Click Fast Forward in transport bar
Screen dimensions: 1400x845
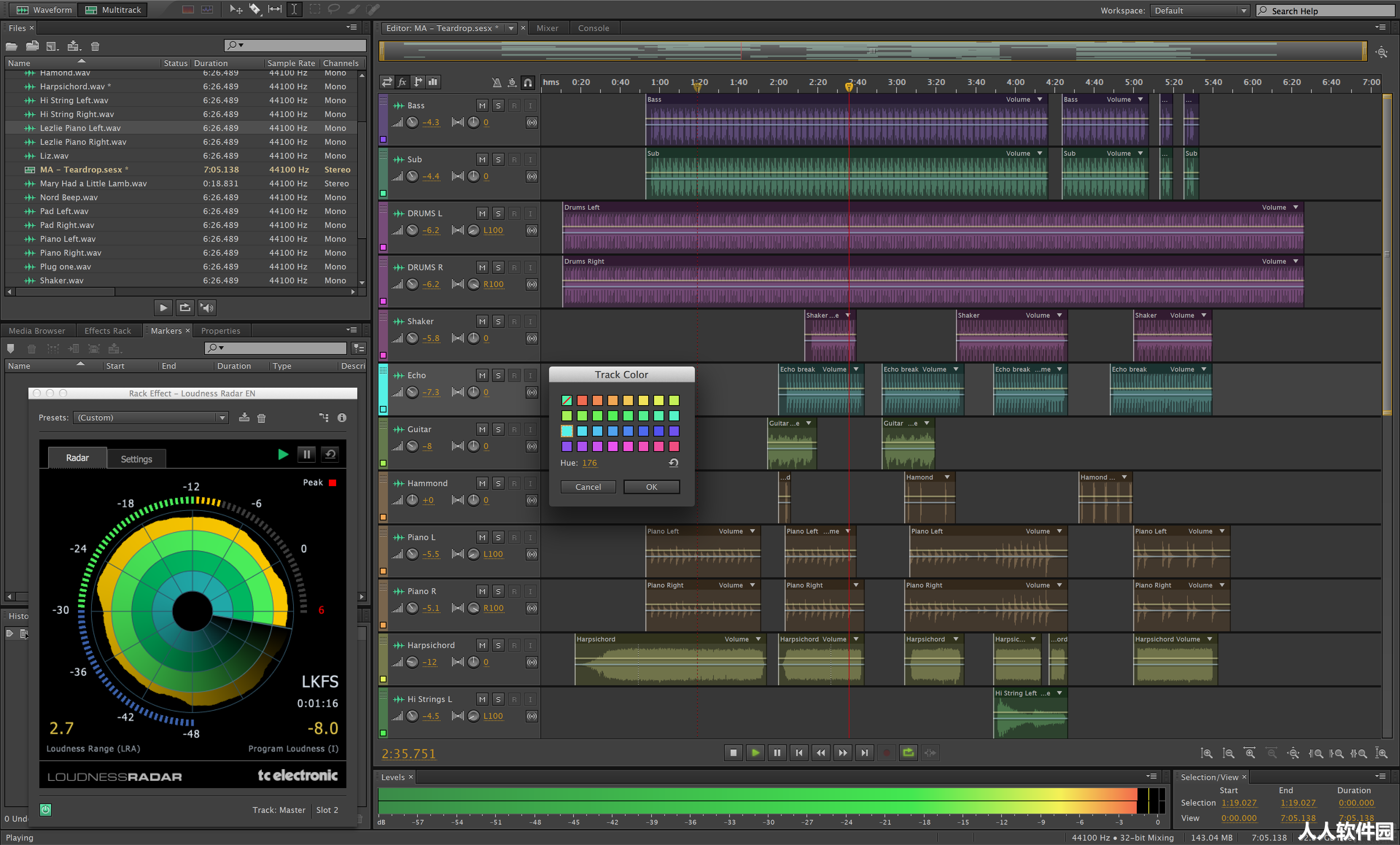pos(843,753)
